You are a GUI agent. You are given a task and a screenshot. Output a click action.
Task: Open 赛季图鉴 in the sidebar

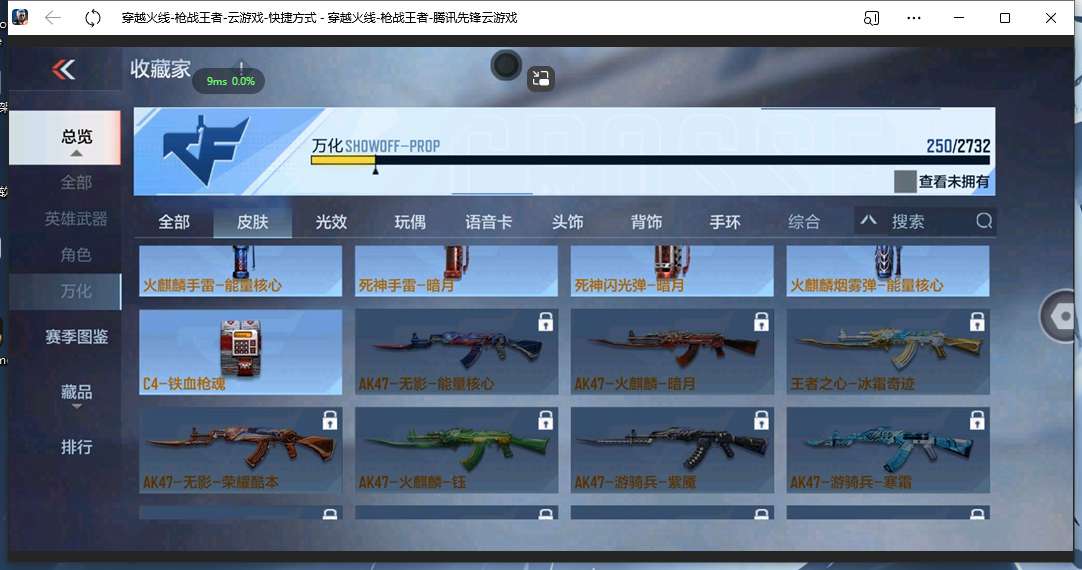(76, 337)
